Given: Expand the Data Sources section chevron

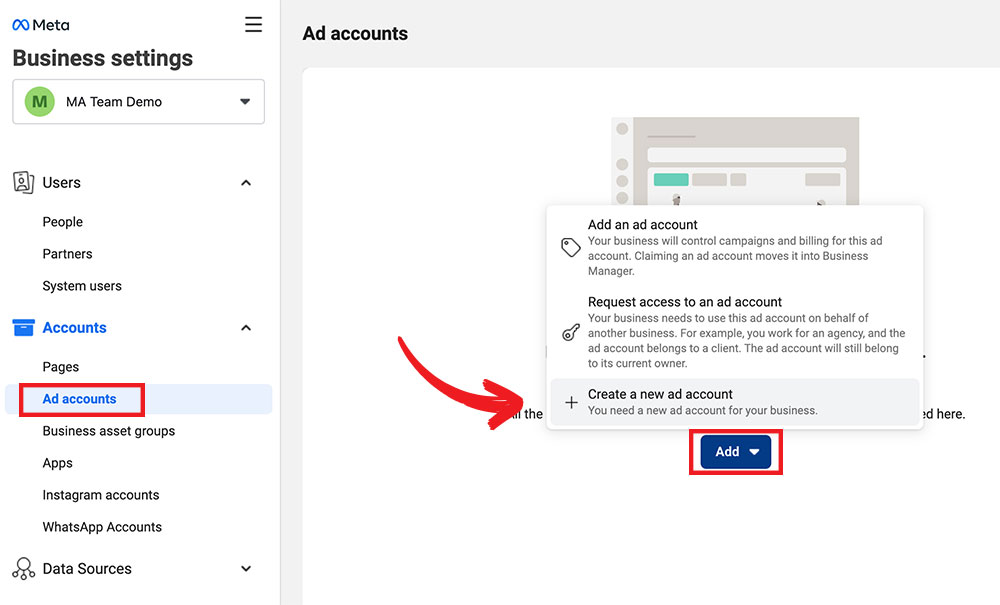Looking at the screenshot, I should pyautogui.click(x=246, y=569).
